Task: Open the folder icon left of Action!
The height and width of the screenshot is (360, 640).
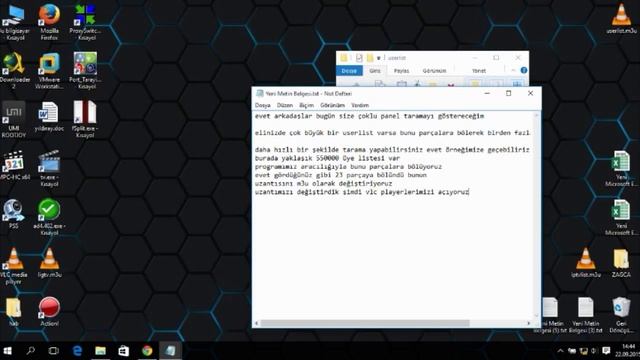Action: 13,311
